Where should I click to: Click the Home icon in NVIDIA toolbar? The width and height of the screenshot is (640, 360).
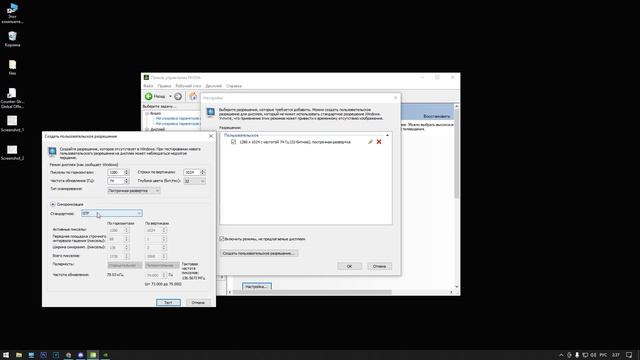(193, 96)
